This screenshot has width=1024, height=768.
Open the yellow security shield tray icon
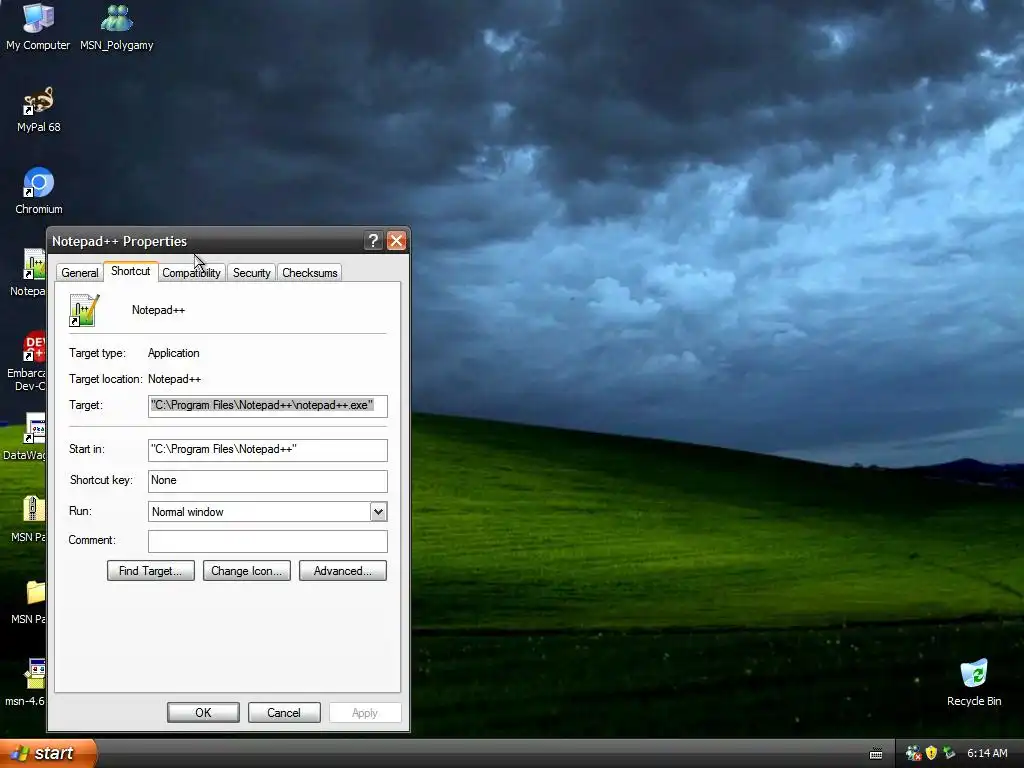[931, 753]
